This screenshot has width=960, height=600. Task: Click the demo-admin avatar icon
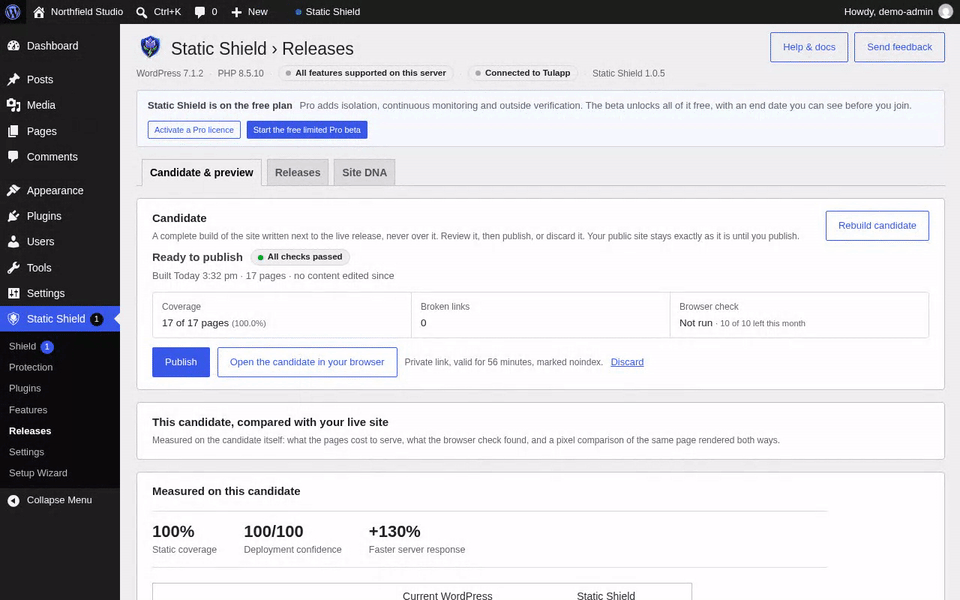945,12
